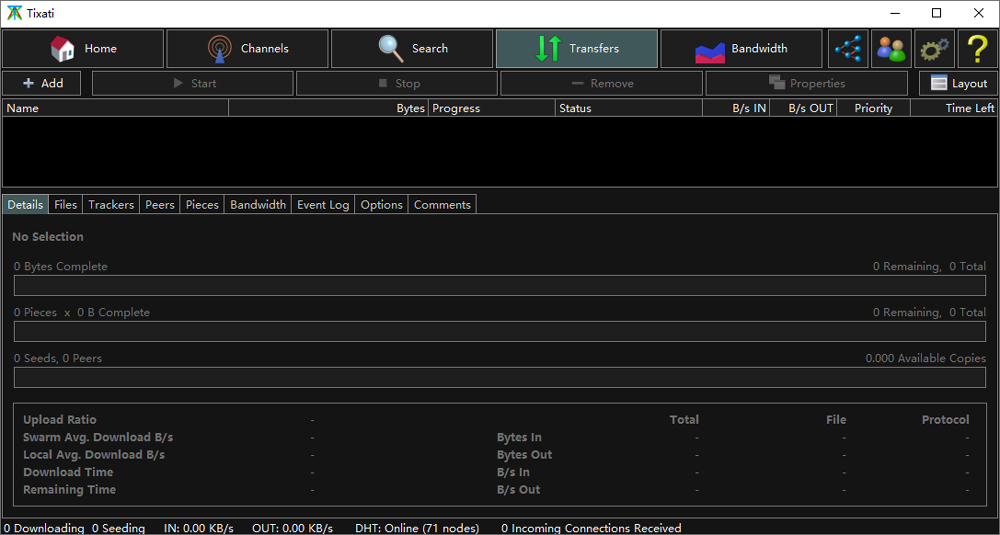Switch to the Comments tab
This screenshot has width=1000, height=535.
(x=442, y=205)
